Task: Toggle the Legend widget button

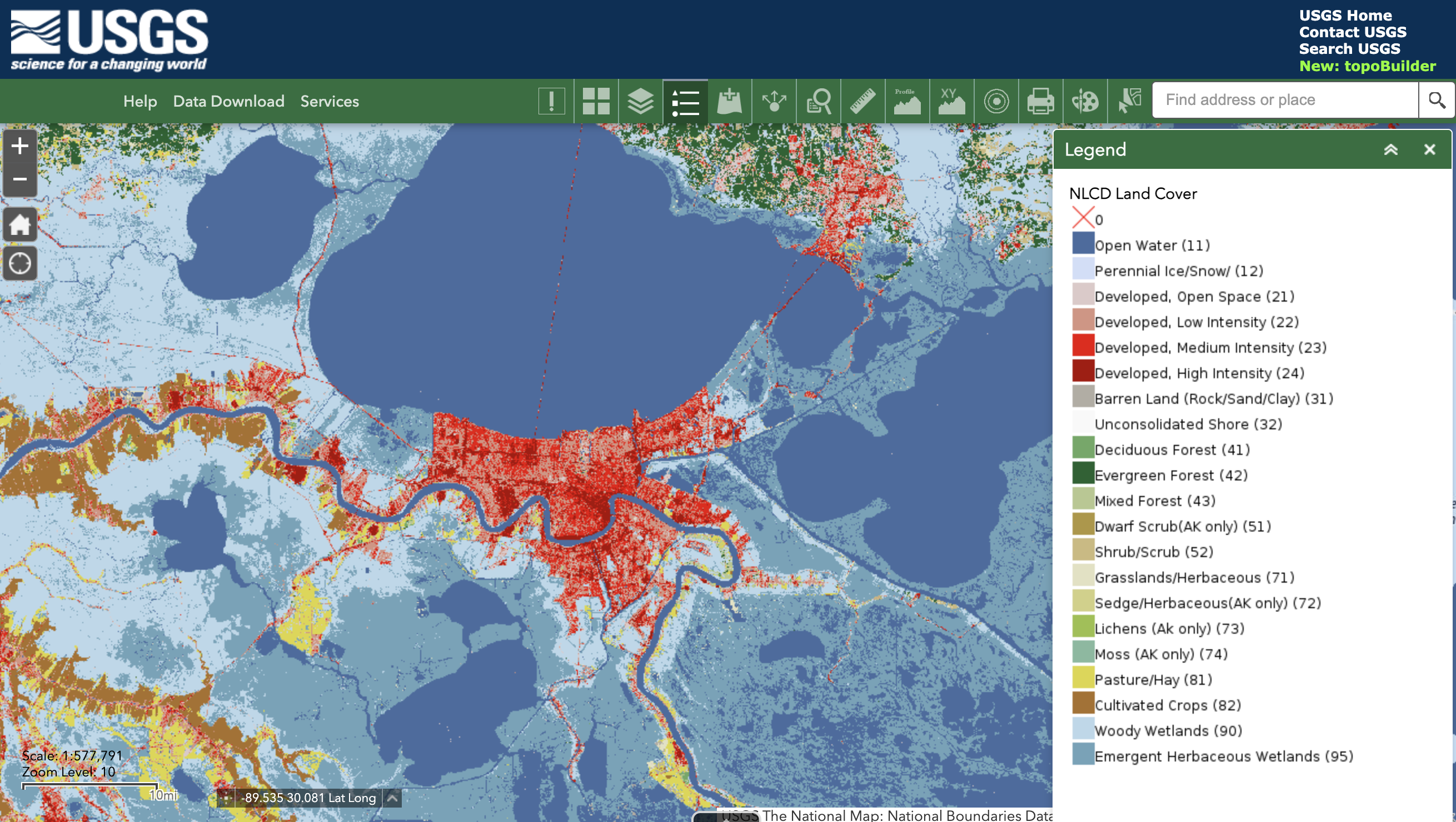Action: coord(685,101)
